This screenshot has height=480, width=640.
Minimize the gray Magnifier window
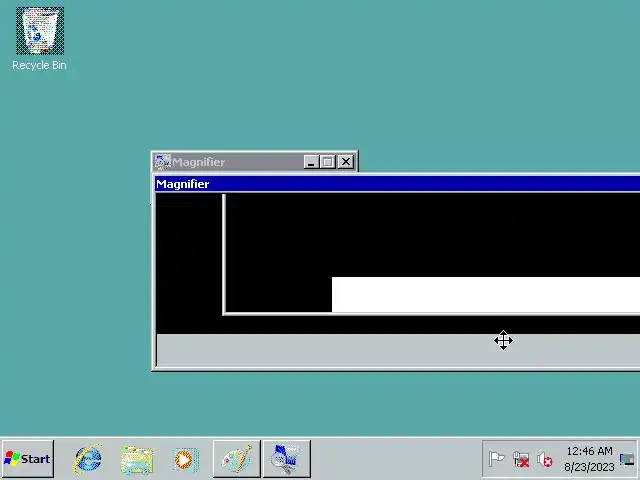coord(311,162)
